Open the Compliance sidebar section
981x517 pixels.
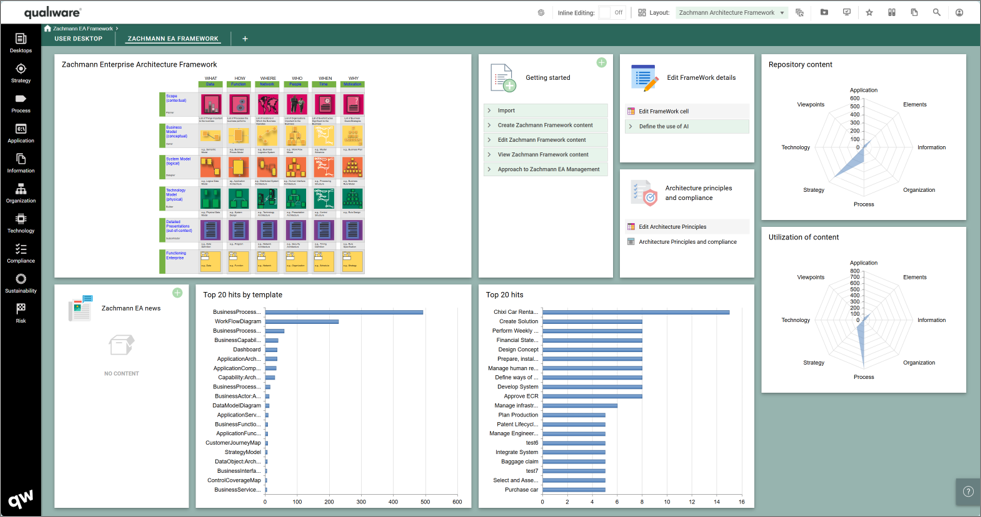point(21,253)
